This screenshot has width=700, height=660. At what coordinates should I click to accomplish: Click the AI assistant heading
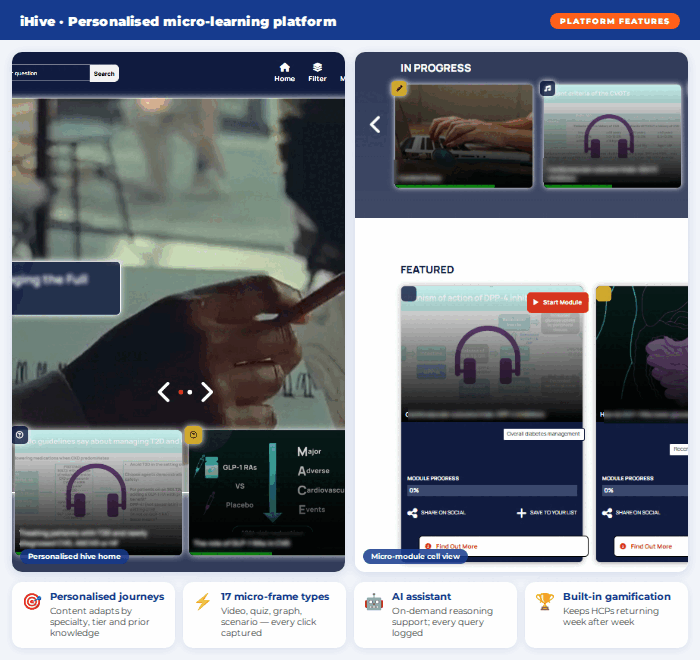tap(421, 597)
